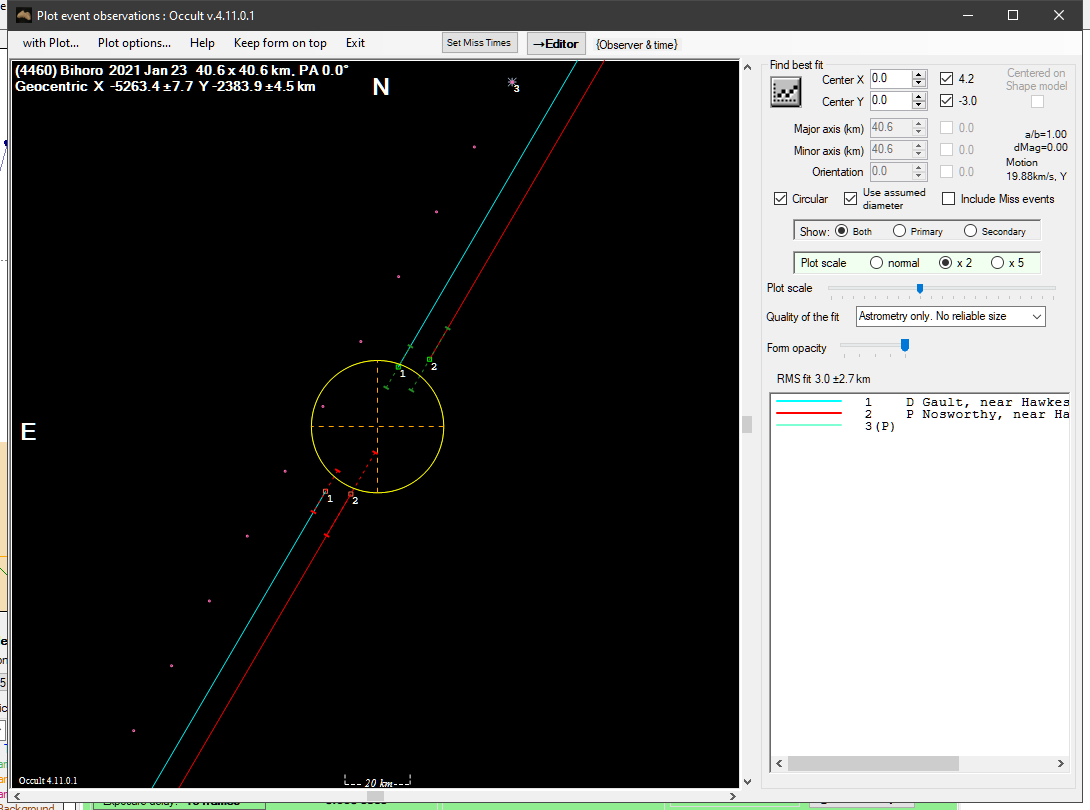Click the RMS fit 3.0 ±2.7 km text
Screen dimensions: 1090x810
[x=823, y=379]
